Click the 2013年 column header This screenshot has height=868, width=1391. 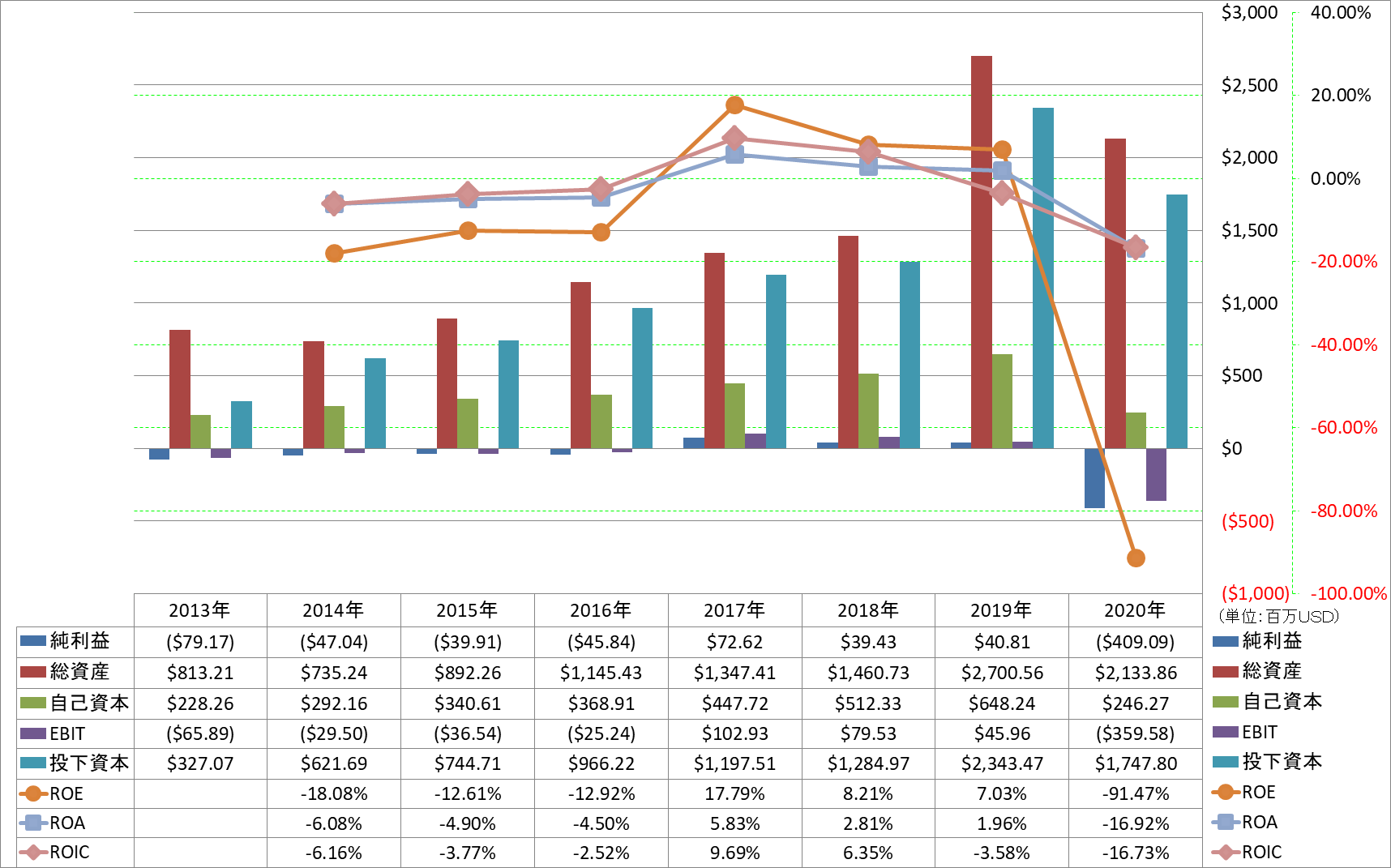pyautogui.click(x=199, y=610)
